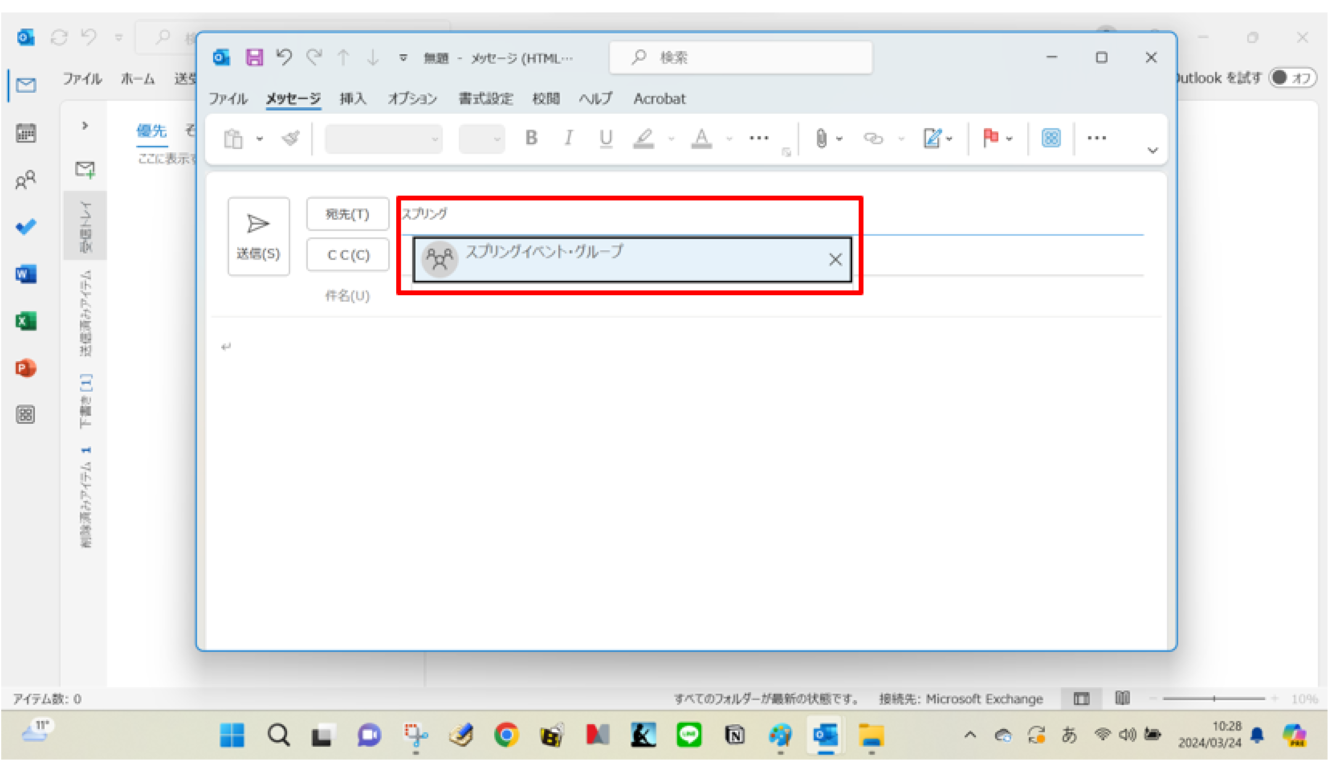
Task: Click the 宛先(T) recipient button
Action: 347,214
